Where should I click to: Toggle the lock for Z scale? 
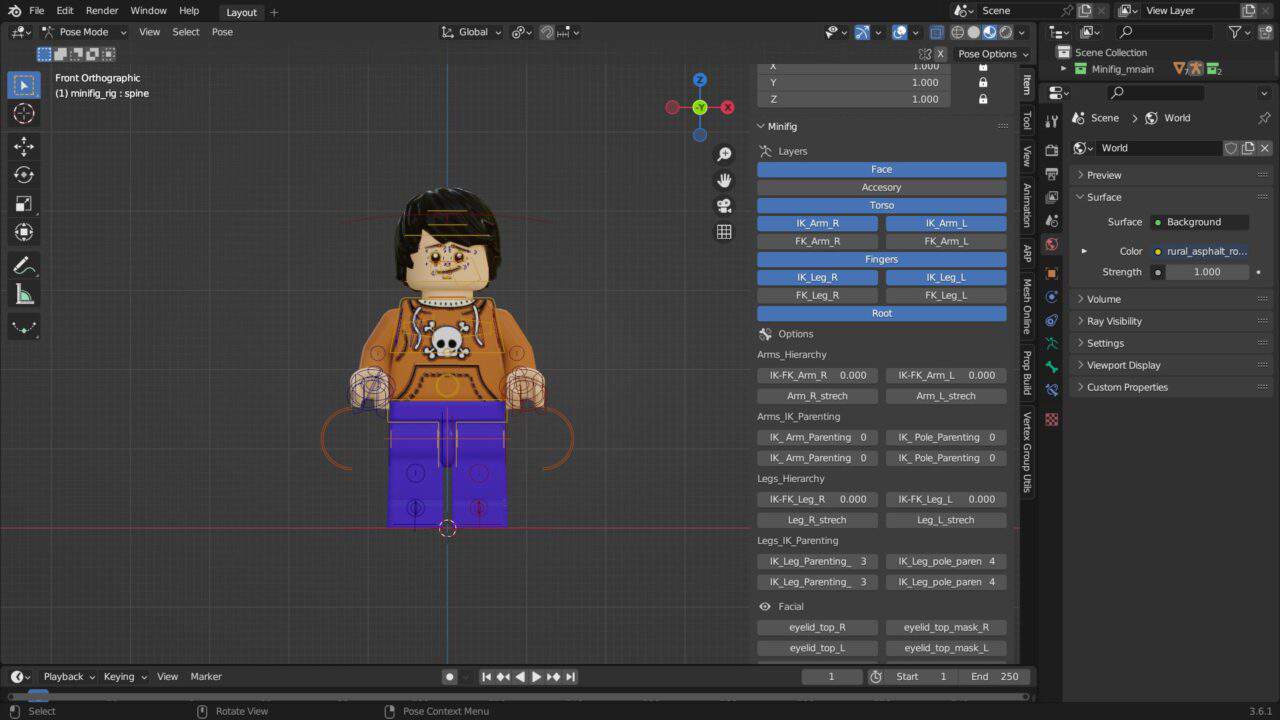[983, 99]
